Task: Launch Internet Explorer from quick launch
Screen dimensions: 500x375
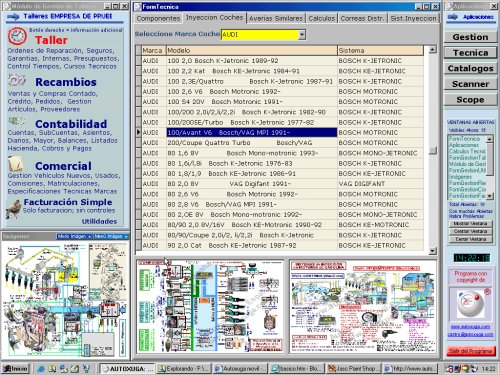Action: pyautogui.click(x=41, y=368)
